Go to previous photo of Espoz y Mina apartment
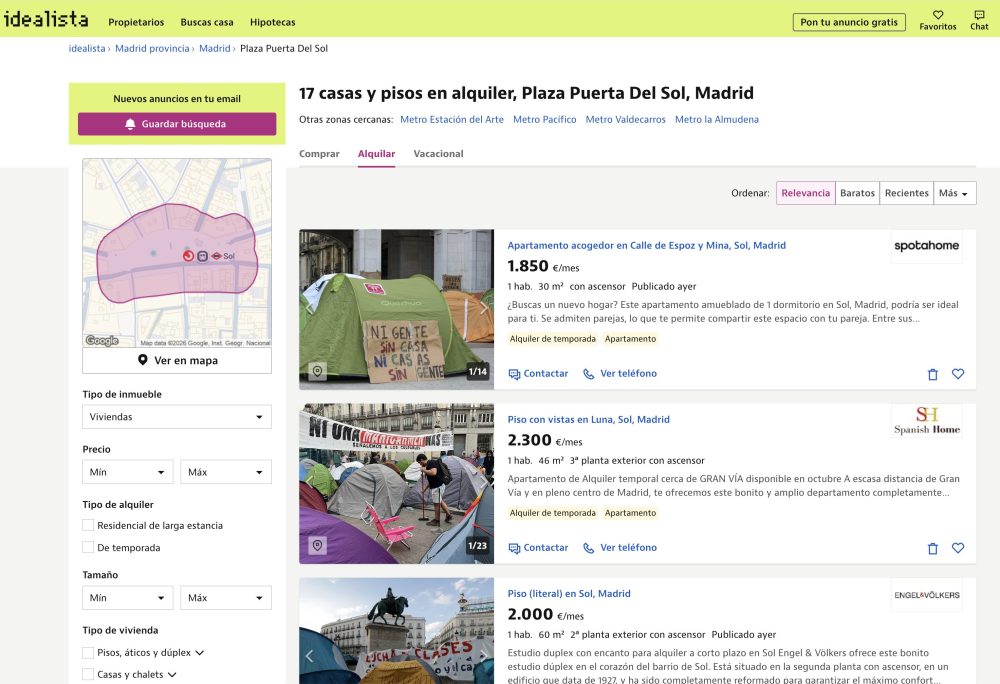This screenshot has width=1000, height=684. click(x=309, y=309)
